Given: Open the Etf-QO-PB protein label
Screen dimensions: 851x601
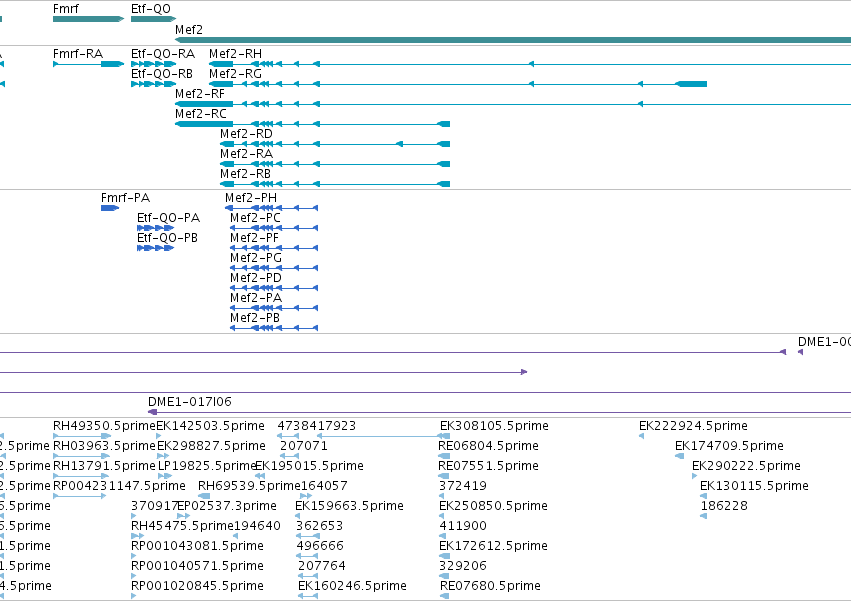Looking at the screenshot, I should (x=167, y=238).
